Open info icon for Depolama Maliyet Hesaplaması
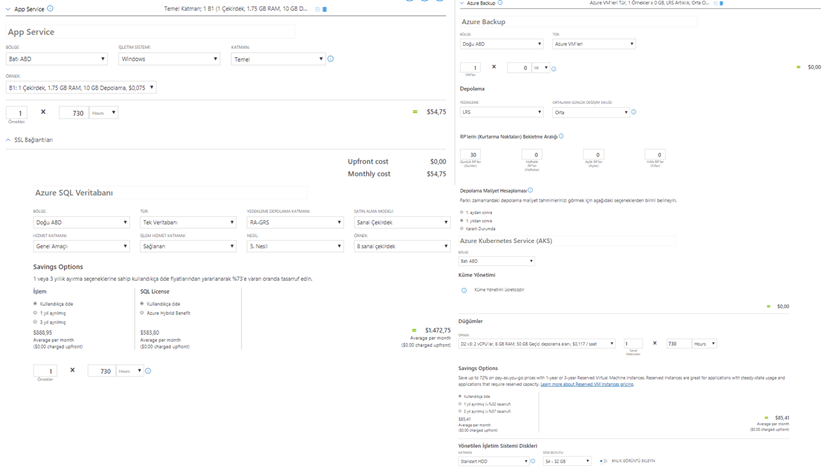 pos(530,190)
